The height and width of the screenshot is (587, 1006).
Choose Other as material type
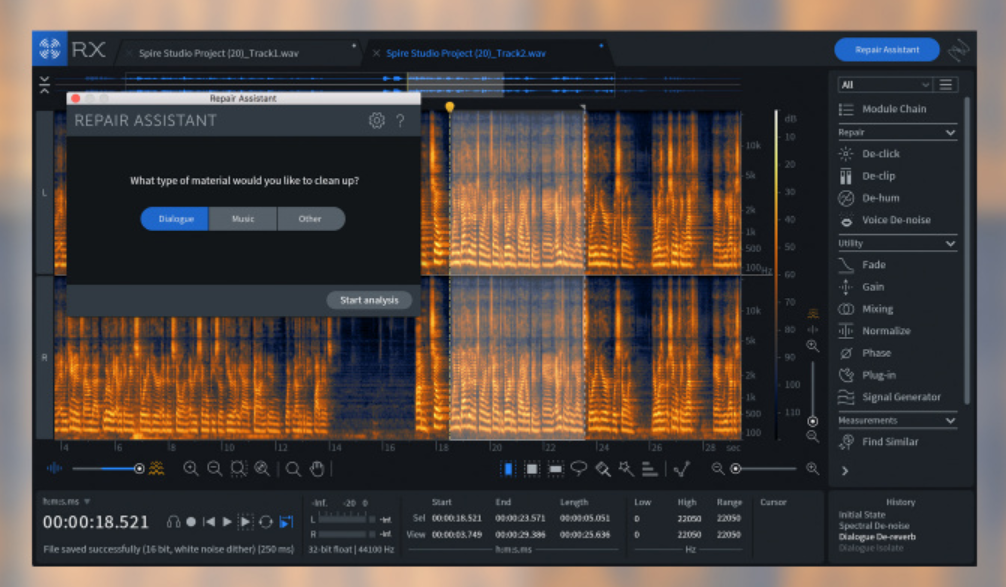coord(311,219)
